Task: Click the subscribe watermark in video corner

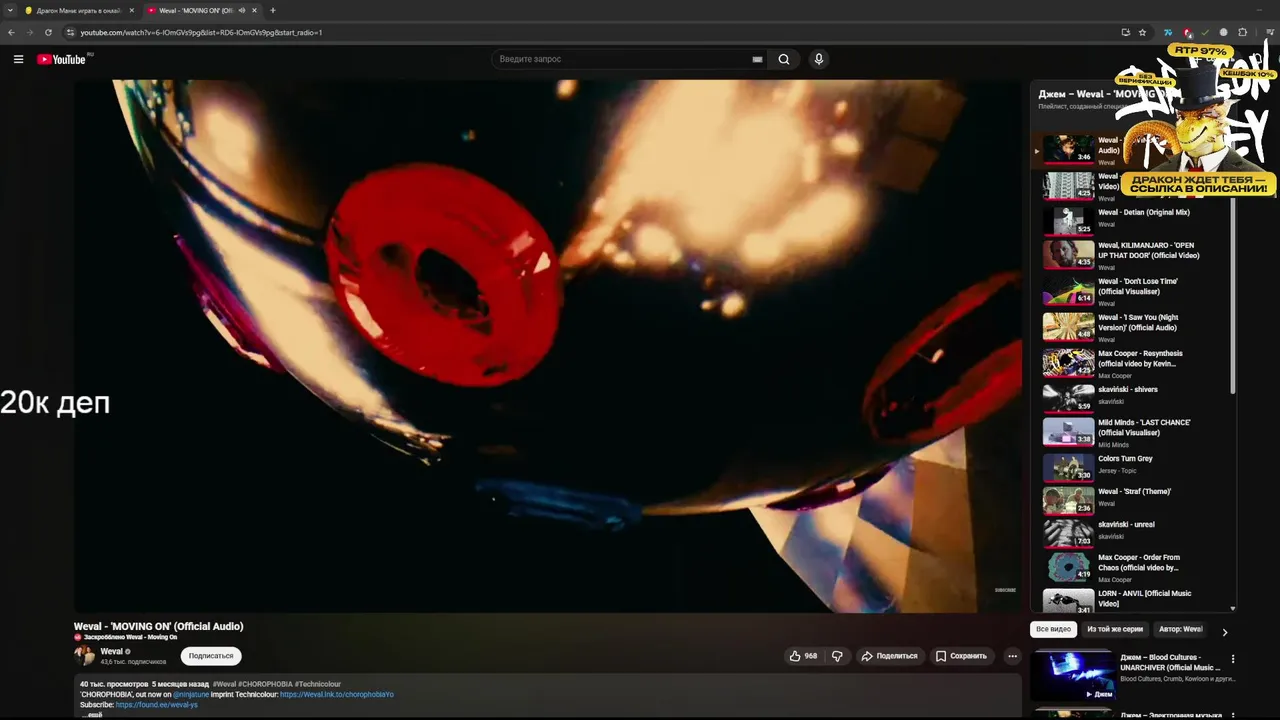Action: (1005, 590)
